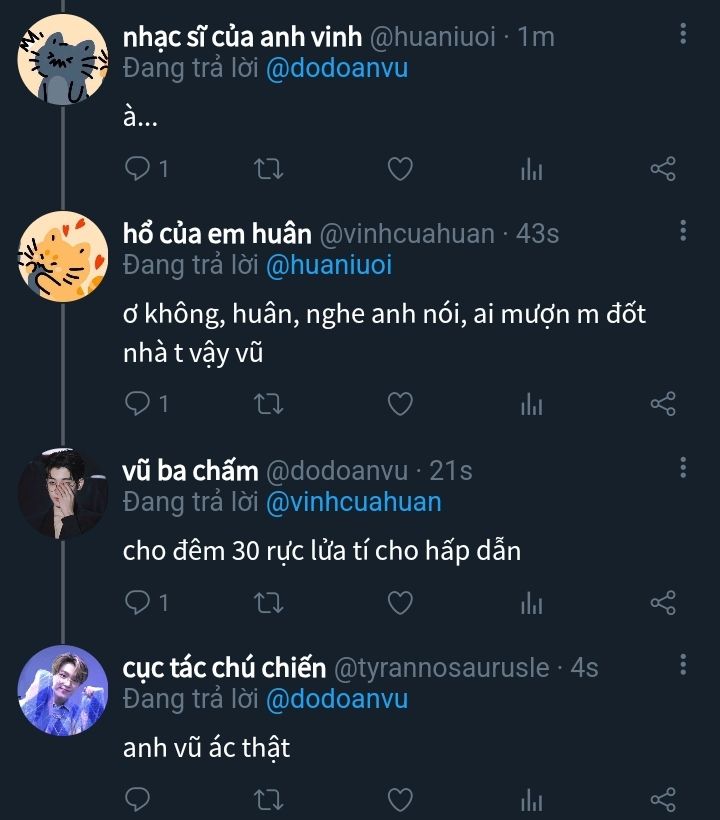Open more options on vinhcuahuan's tweet
This screenshot has width=720, height=820.
click(683, 232)
